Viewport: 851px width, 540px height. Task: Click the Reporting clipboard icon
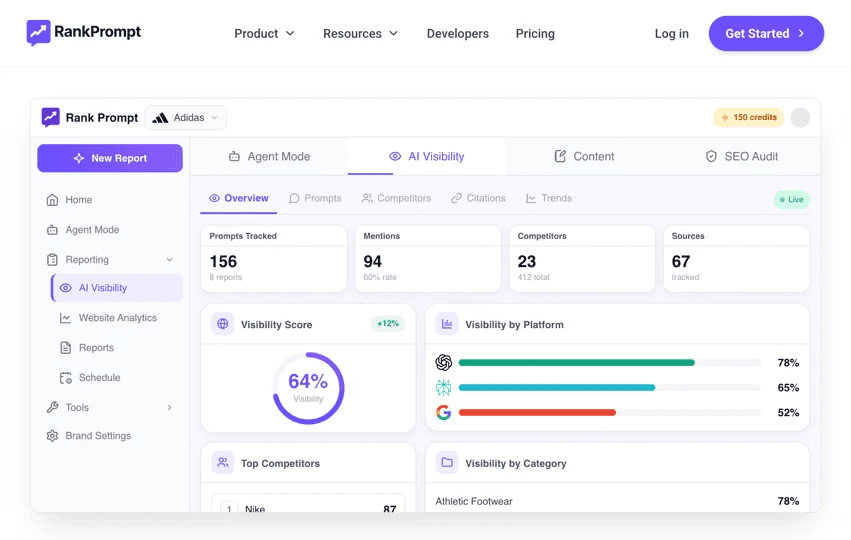pyautogui.click(x=52, y=259)
